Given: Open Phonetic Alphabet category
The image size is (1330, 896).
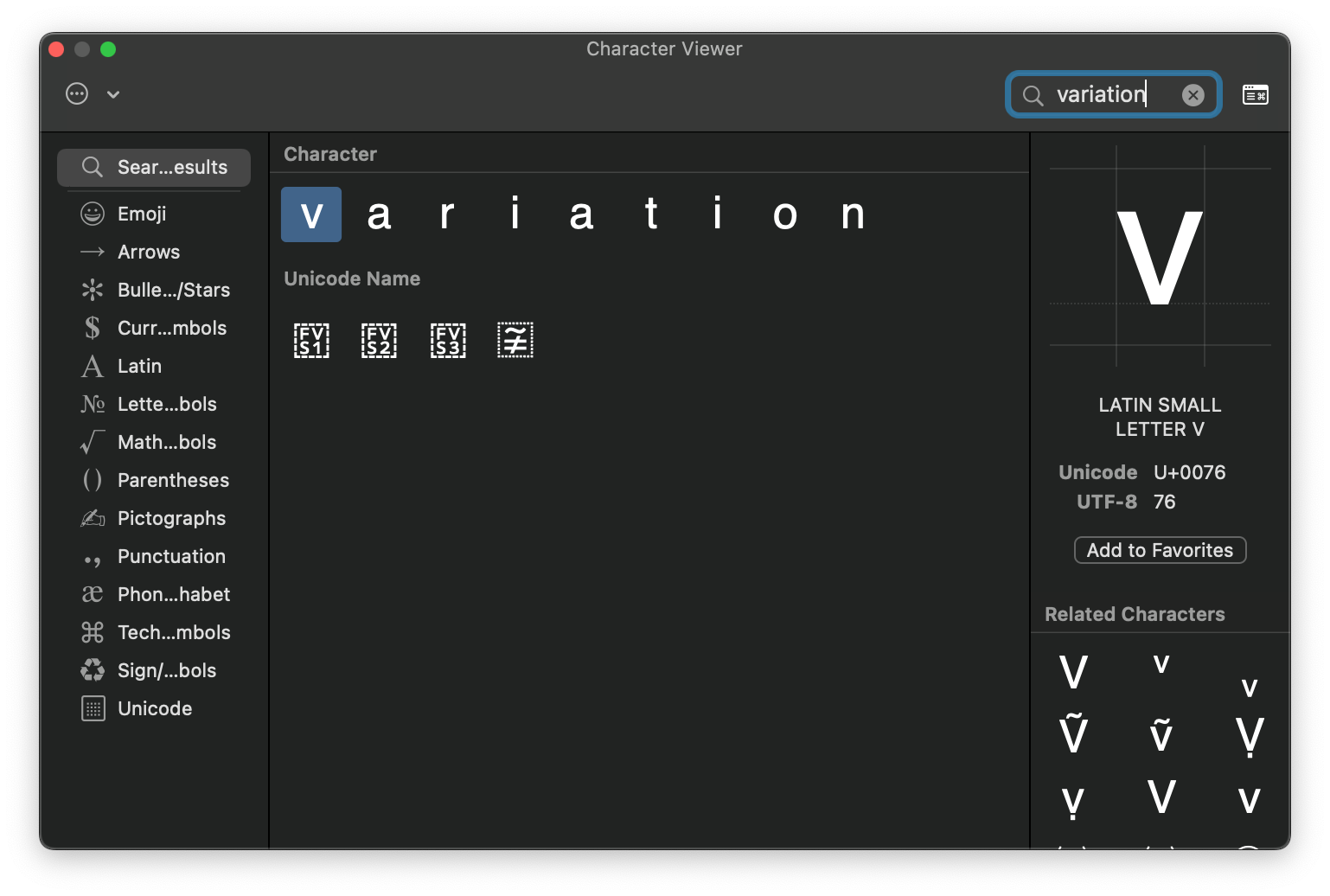Looking at the screenshot, I should (154, 594).
